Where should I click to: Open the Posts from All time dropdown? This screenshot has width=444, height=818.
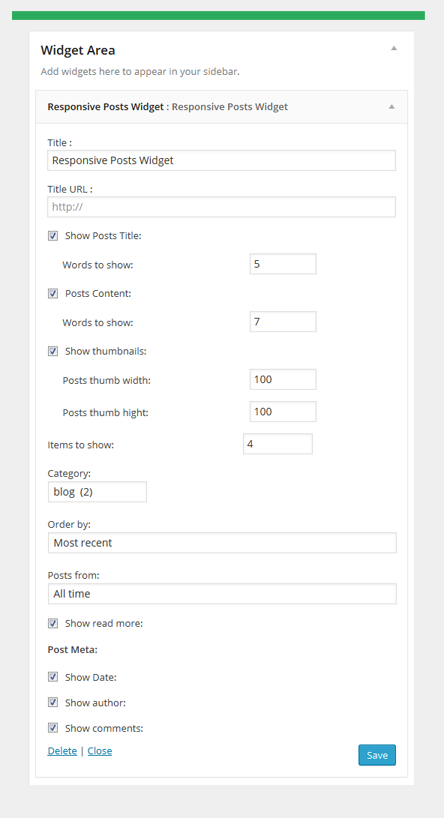coord(222,594)
